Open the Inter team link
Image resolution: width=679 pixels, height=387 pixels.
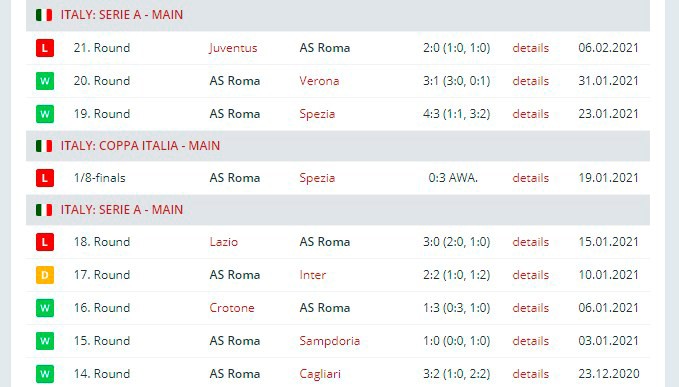[313, 275]
